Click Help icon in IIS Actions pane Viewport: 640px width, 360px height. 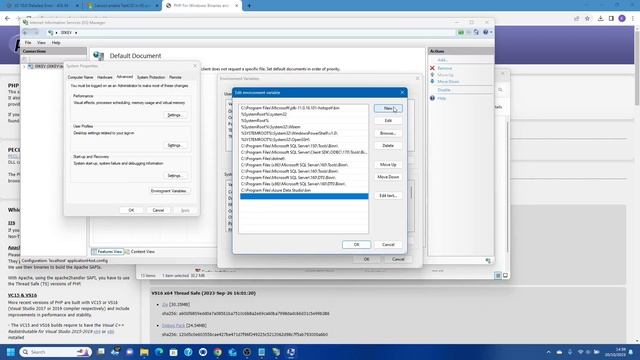point(432,98)
